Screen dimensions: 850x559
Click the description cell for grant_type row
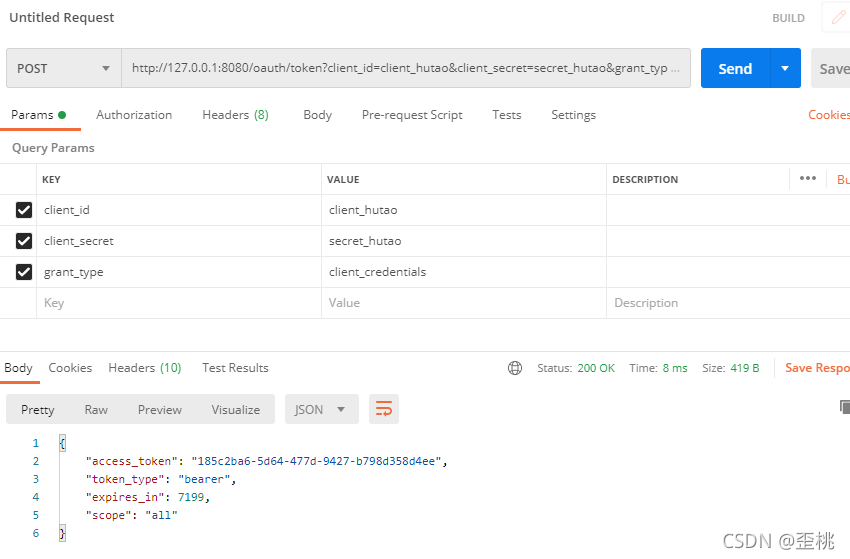coord(728,272)
